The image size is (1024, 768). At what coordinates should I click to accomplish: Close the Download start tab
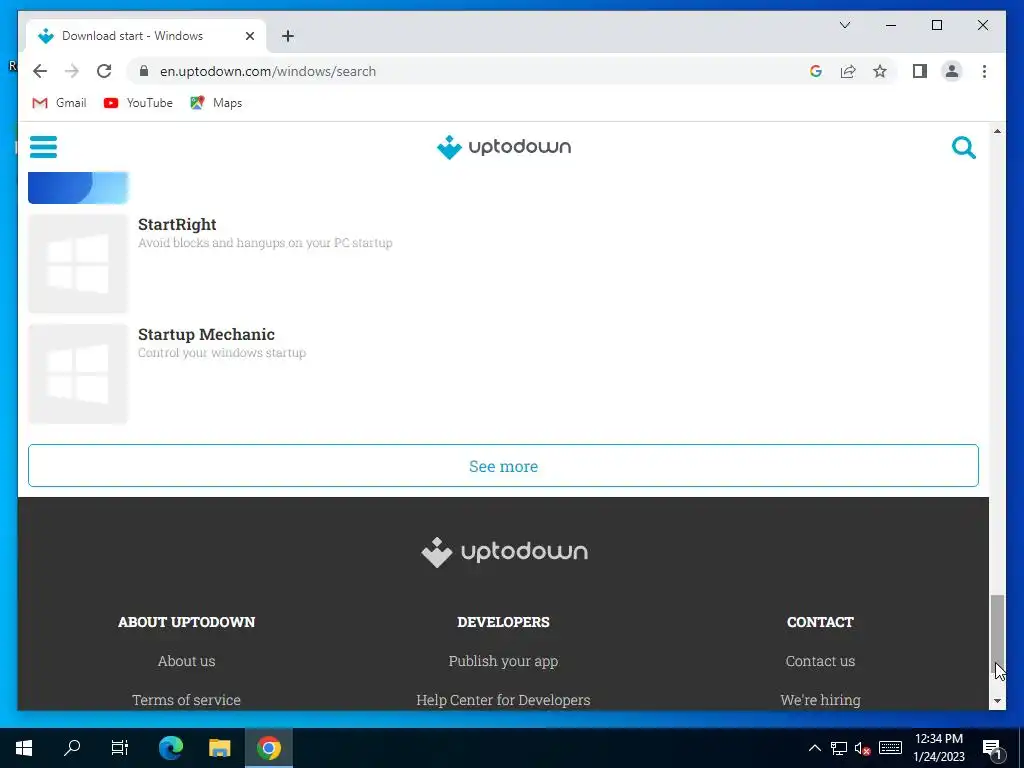pyautogui.click(x=249, y=36)
